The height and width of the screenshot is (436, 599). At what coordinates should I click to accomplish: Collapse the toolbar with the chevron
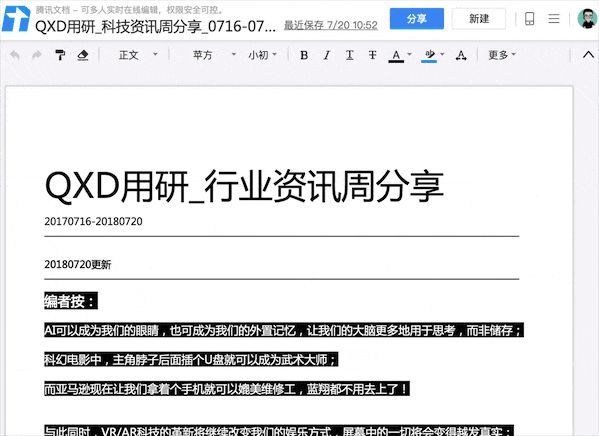click(x=588, y=55)
